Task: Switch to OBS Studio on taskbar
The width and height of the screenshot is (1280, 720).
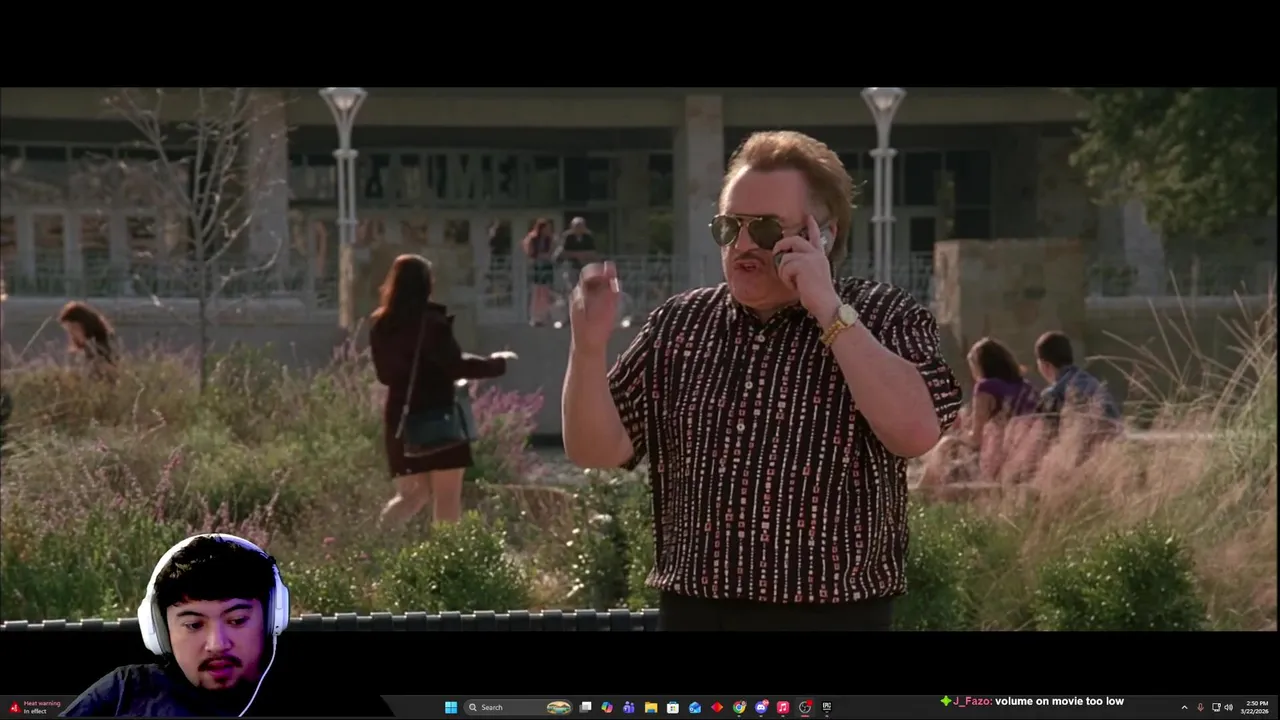Action: (805, 707)
